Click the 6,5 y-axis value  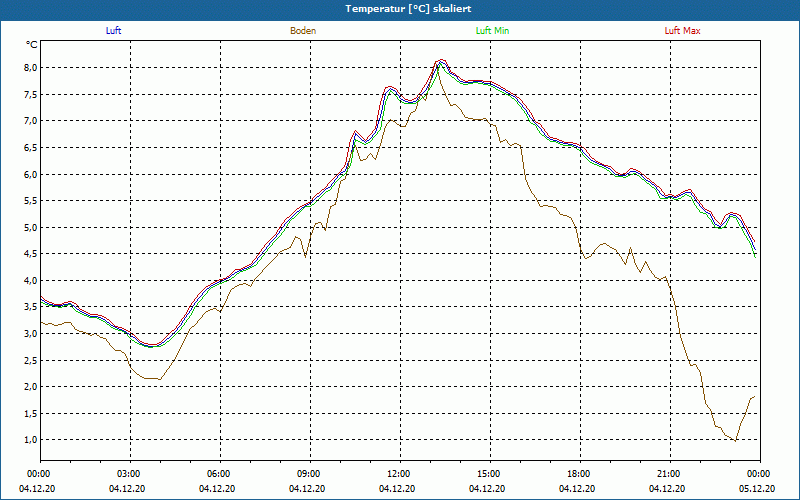(31, 147)
